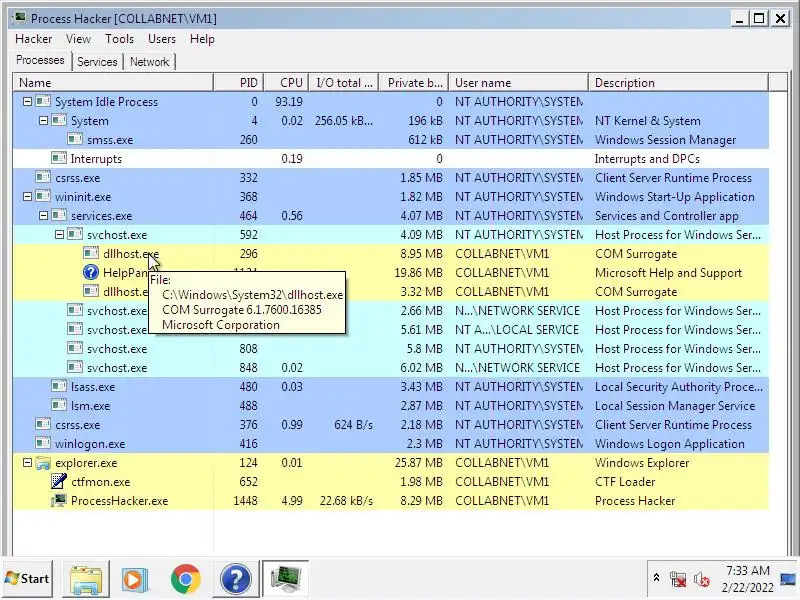The image size is (800, 600).
Task: Click the winlogon.exe process icon
Action: (x=43, y=443)
